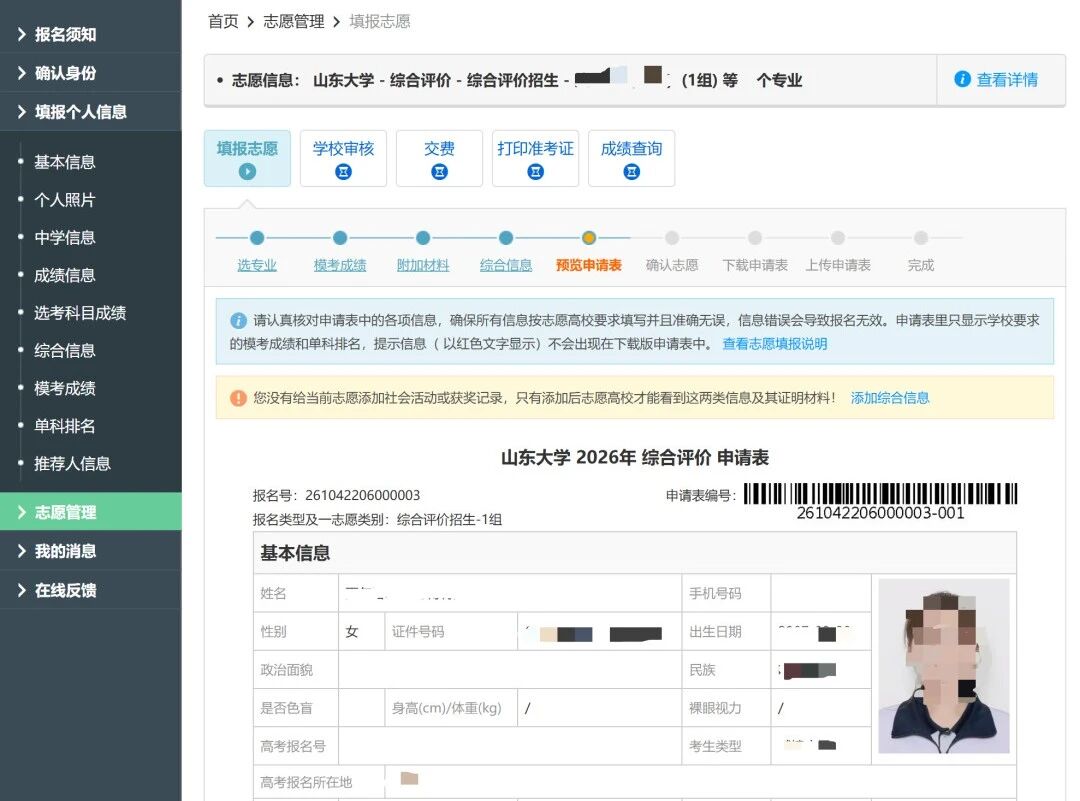The height and width of the screenshot is (801, 1080).
Task: Click the 选专业 step link
Action: (257, 265)
